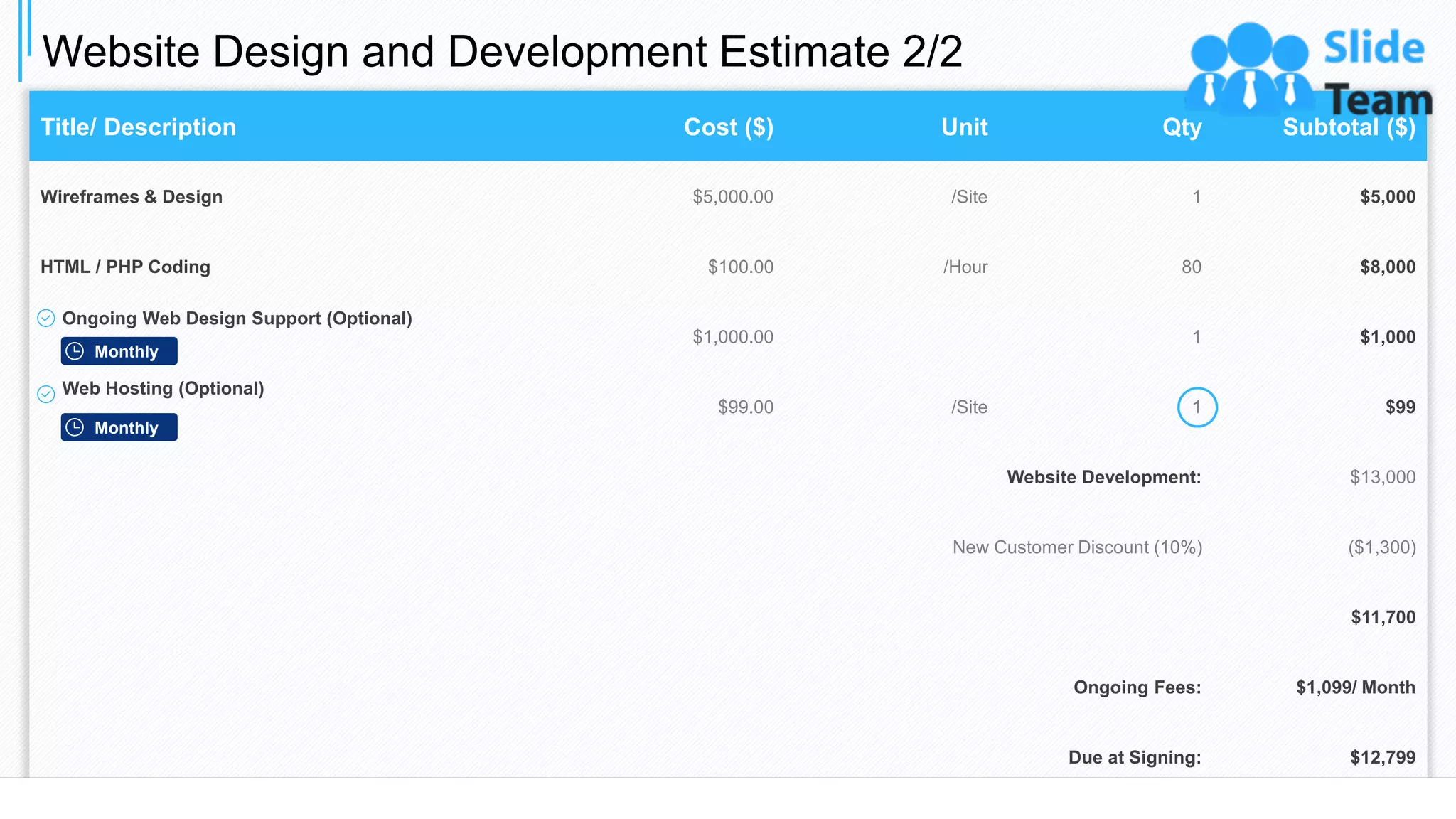Click the $13,000 website development total
This screenshot has width=1456, height=819.
tap(1383, 477)
